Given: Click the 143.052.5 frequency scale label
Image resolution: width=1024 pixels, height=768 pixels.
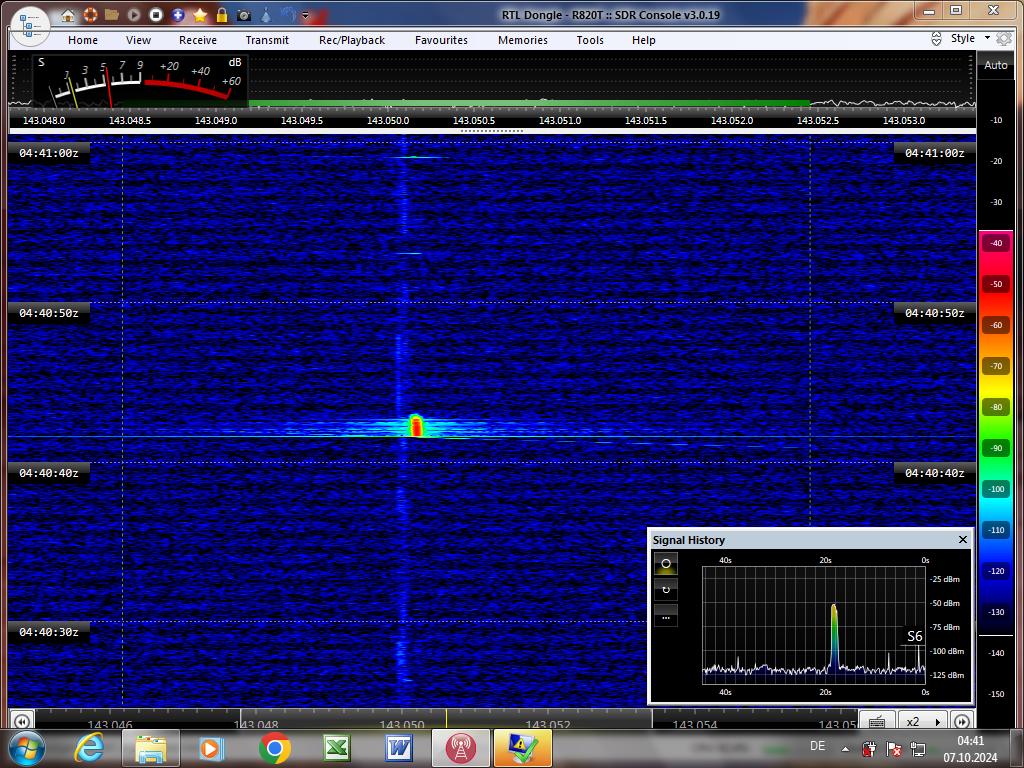Looking at the screenshot, I should click(818, 121).
